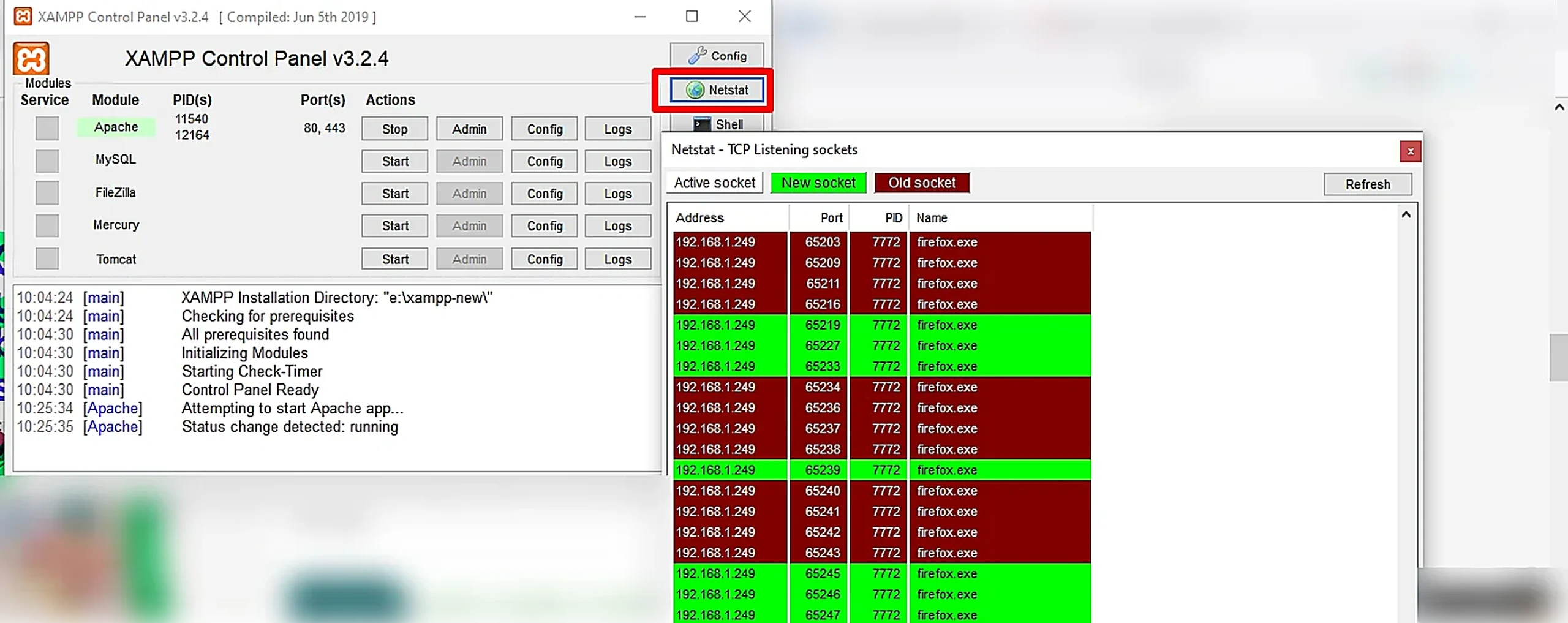Close the Netstat window with the red X
1568x623 pixels.
pos(1411,151)
